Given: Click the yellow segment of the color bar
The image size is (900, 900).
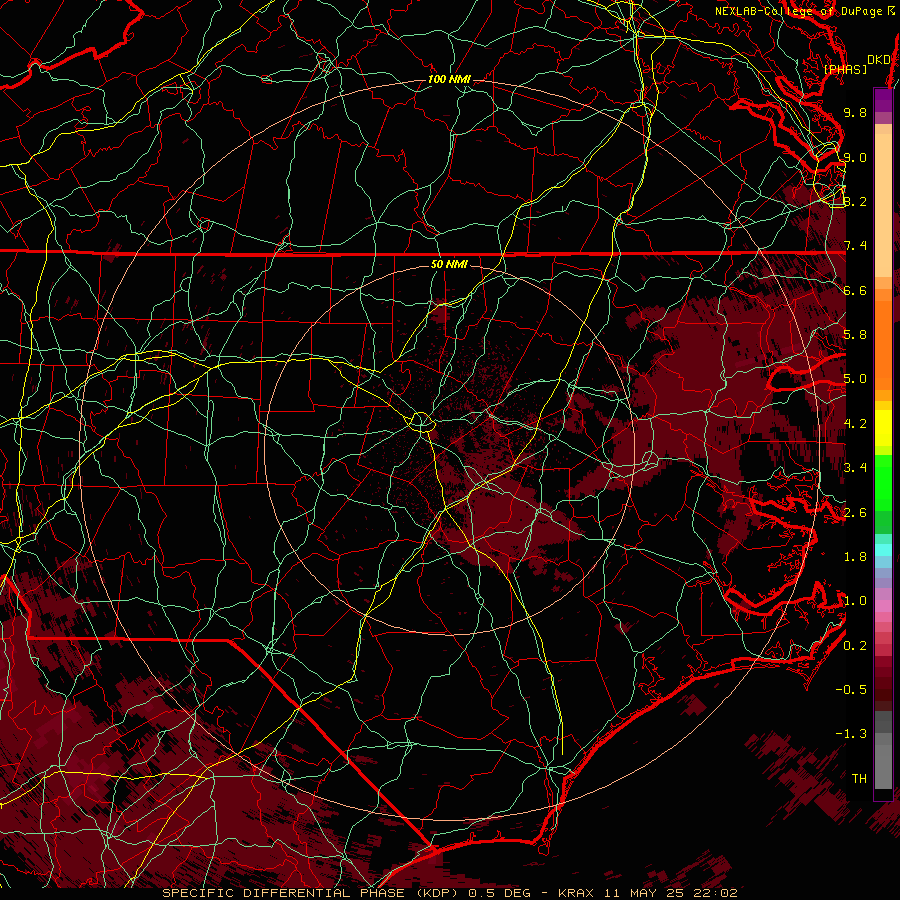Looking at the screenshot, I should [883, 428].
